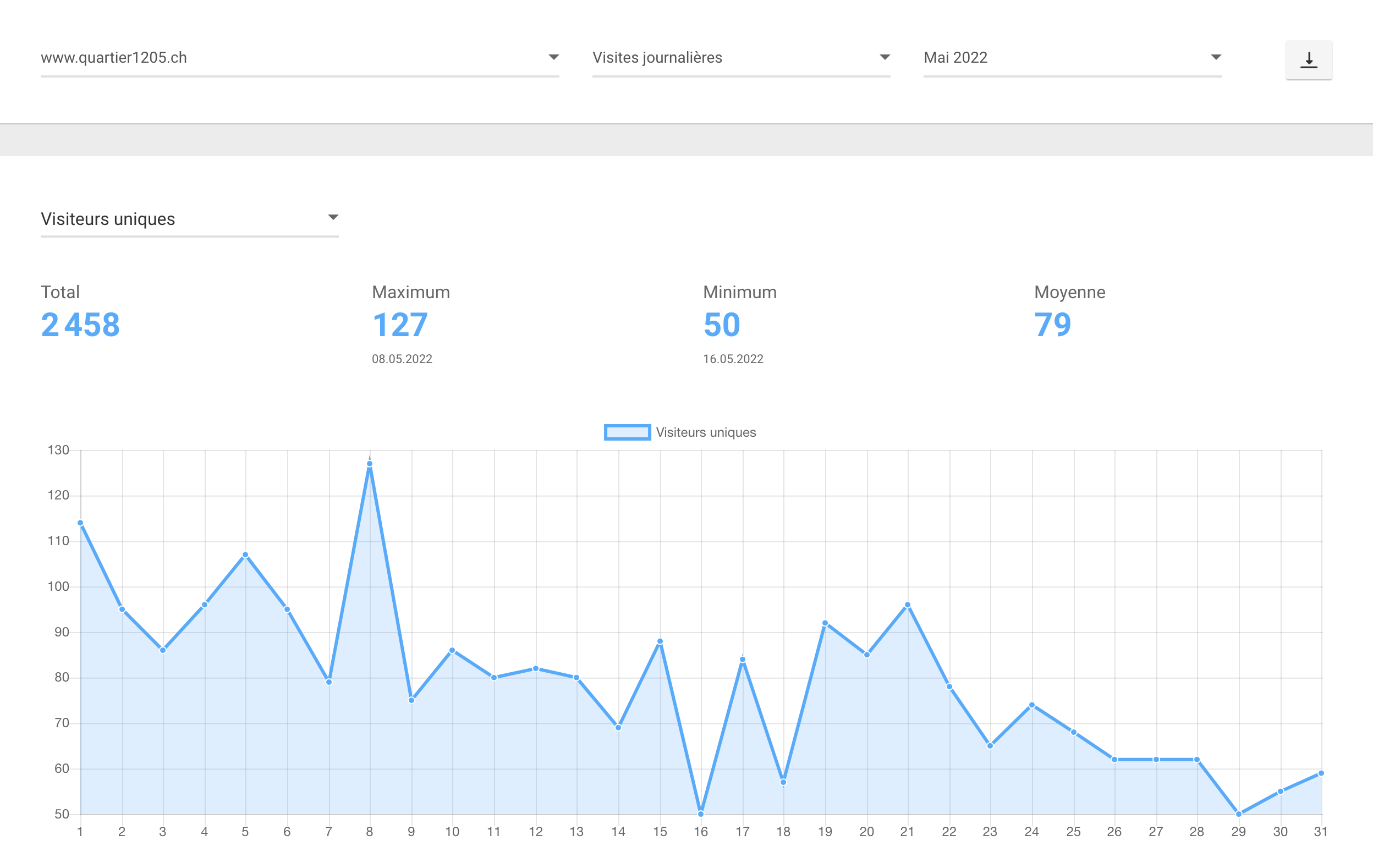1373x868 pixels.
Task: Click the day 5 data point
Action: (245, 555)
